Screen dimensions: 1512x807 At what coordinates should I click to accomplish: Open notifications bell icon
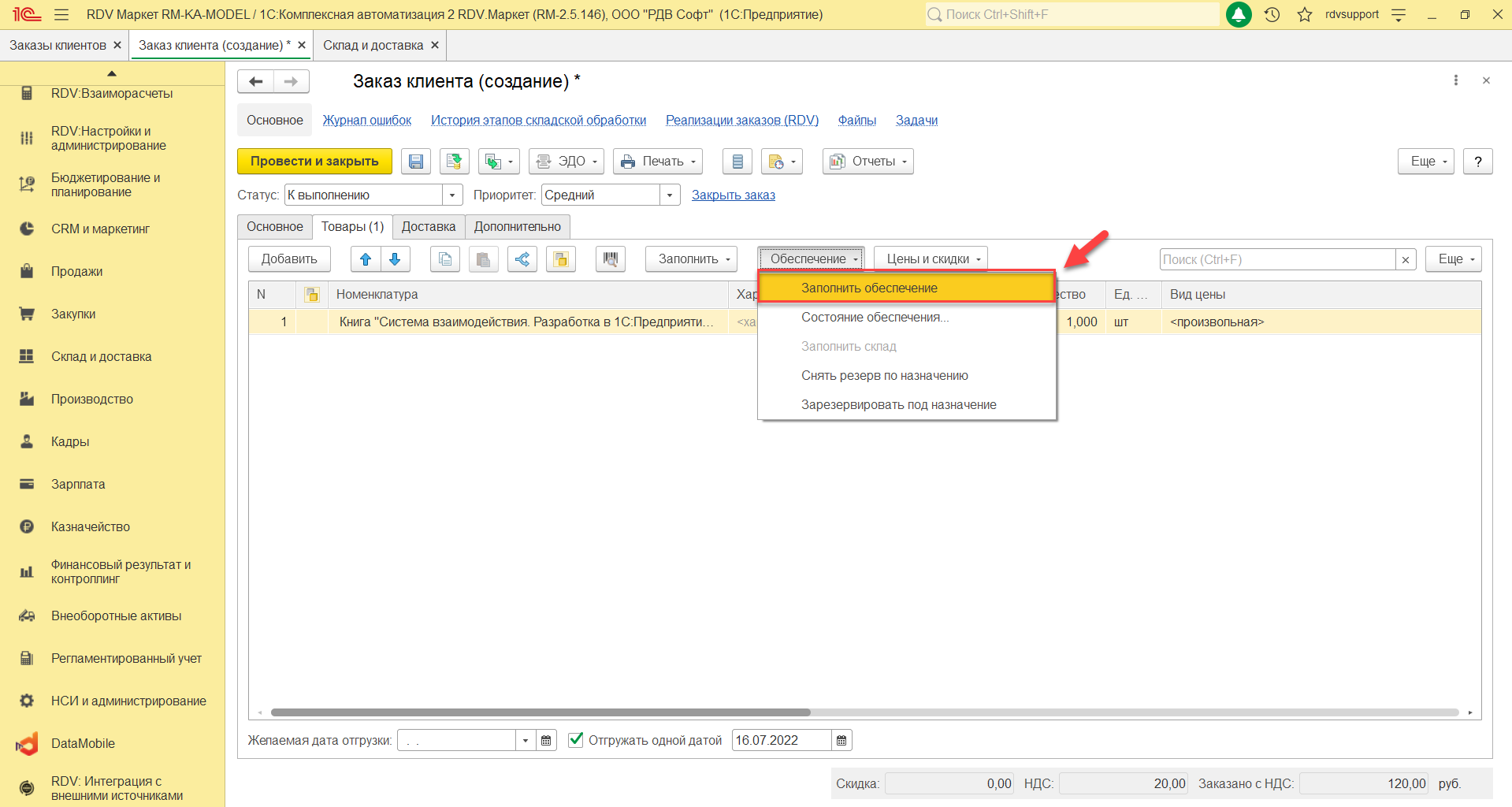1239,14
